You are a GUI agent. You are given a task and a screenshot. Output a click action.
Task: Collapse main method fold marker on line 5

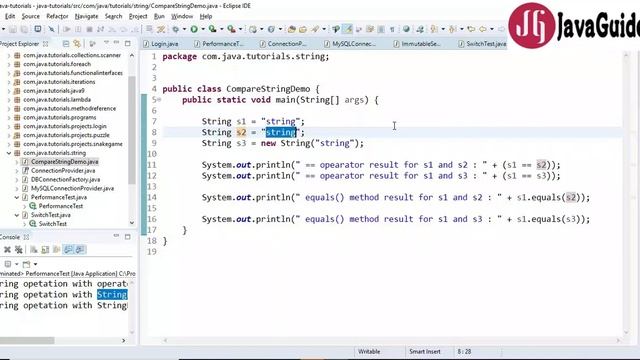click(x=159, y=100)
